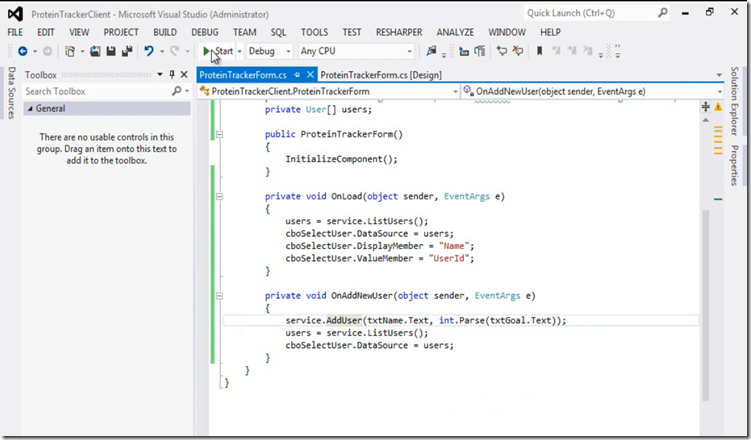
Task: Collapse the OnAddNewUser method outline box
Action: click(x=219, y=296)
